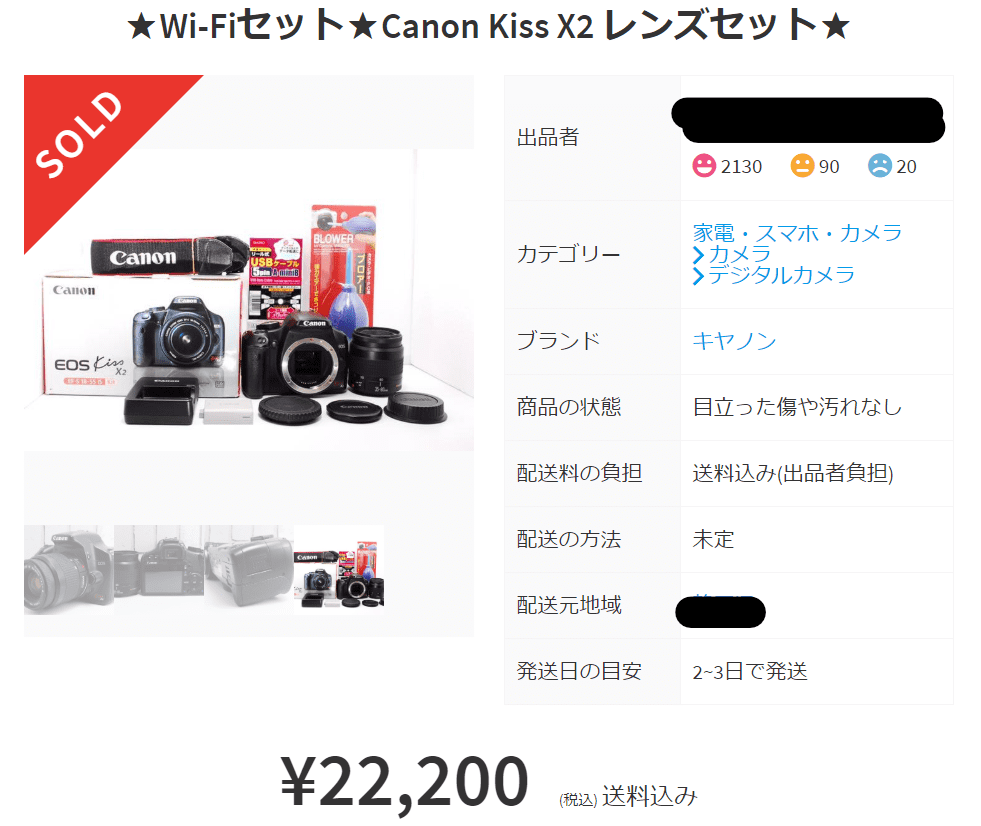The width and height of the screenshot is (981, 826).
Task: Click the chevron before カメラ category
Action: pyautogui.click(x=698, y=255)
